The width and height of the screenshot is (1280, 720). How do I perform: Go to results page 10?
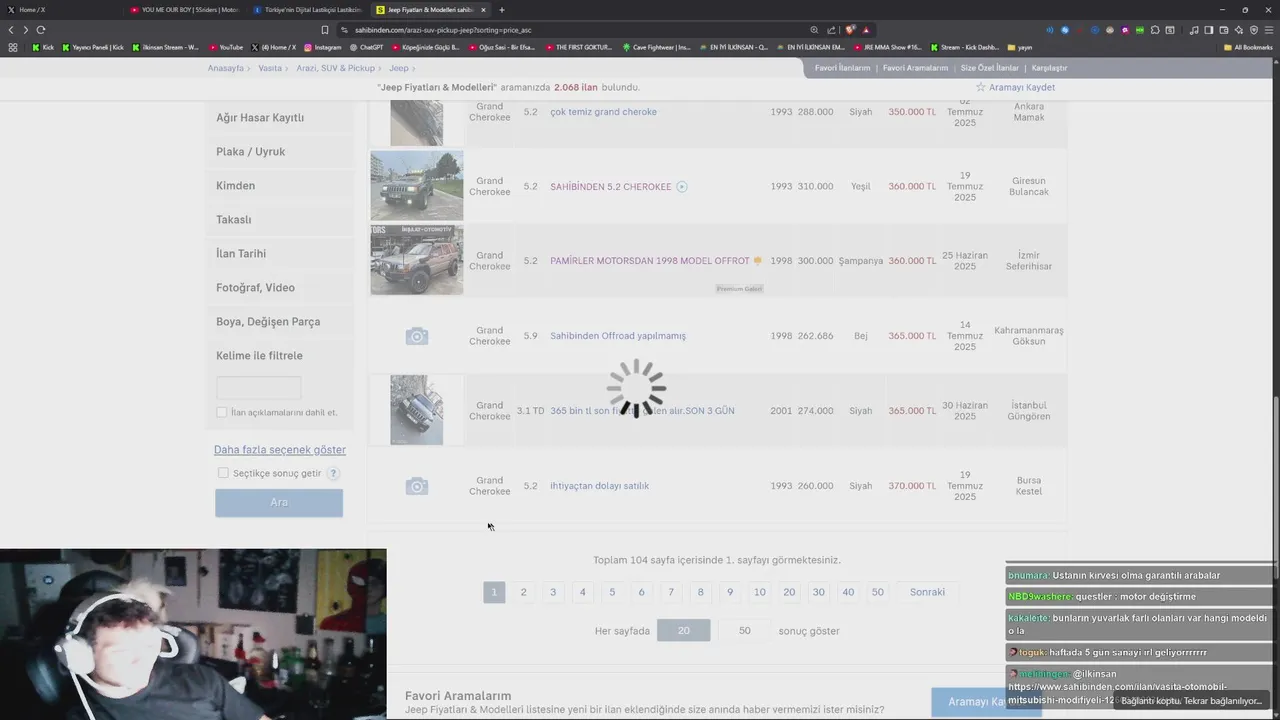coord(760,592)
